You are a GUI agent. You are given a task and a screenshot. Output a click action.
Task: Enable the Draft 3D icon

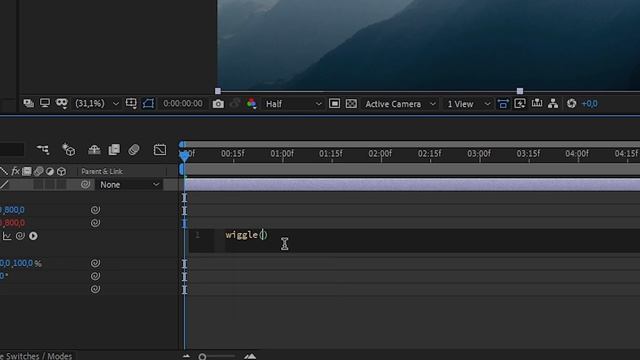(x=69, y=150)
